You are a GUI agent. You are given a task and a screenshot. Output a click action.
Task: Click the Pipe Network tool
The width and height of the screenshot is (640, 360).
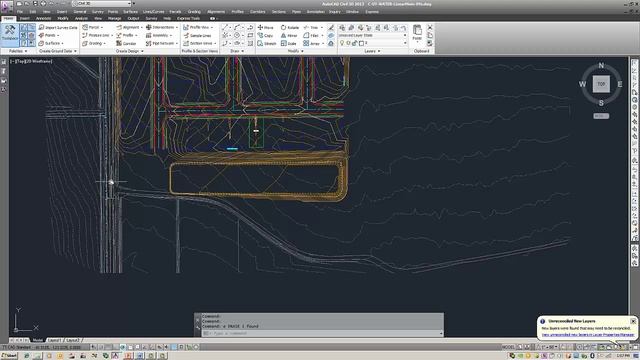[x=162, y=43]
